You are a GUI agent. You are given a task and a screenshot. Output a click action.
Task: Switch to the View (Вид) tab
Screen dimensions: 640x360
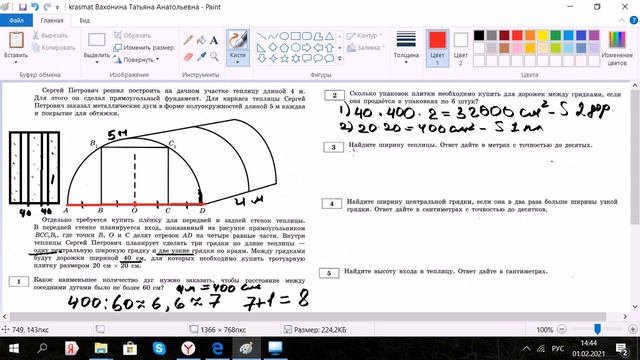click(x=84, y=20)
